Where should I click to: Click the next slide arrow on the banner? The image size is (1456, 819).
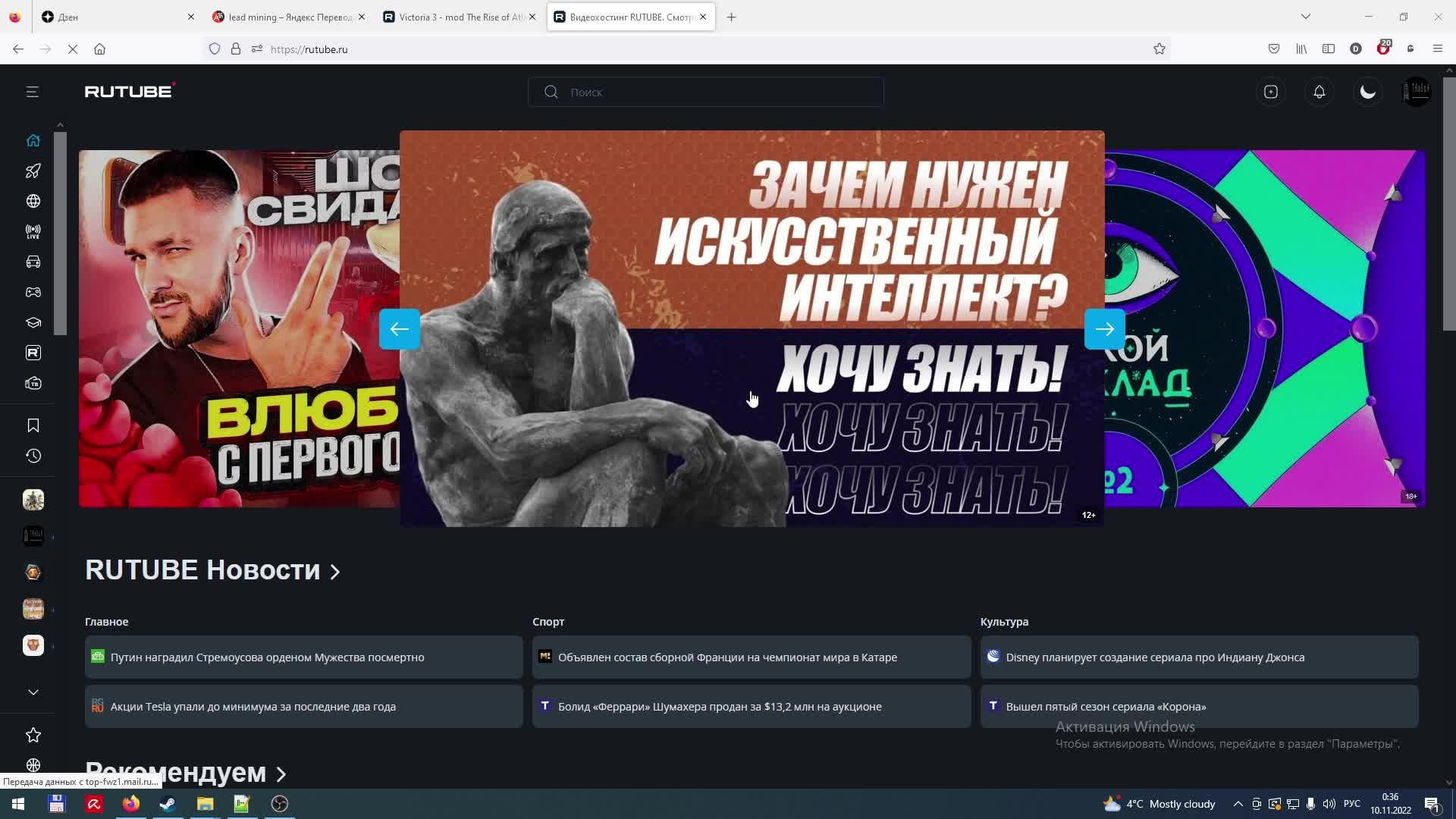click(x=1104, y=328)
